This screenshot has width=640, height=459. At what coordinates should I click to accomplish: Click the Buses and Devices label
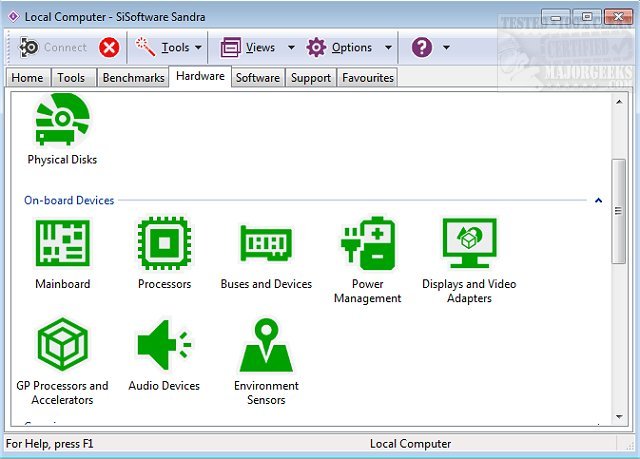(x=266, y=284)
